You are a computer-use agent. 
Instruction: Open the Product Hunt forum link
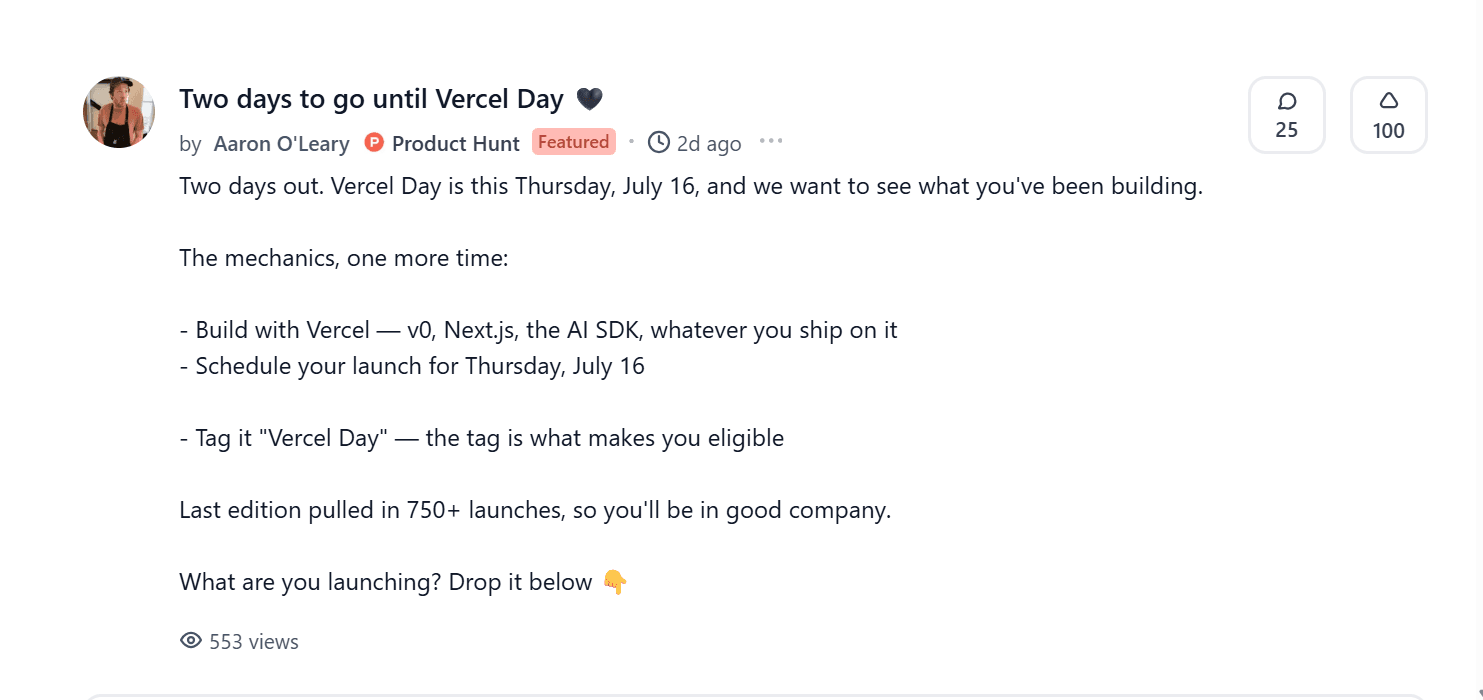456,144
